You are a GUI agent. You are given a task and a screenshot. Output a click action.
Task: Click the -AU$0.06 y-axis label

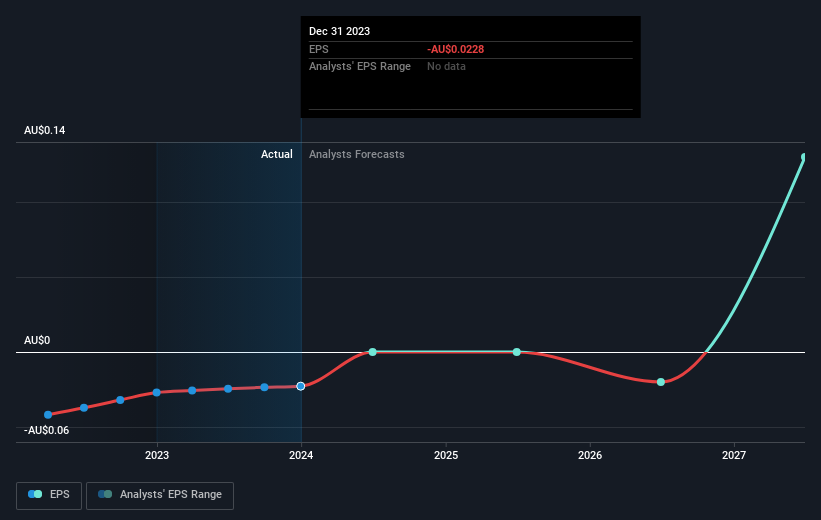47,430
